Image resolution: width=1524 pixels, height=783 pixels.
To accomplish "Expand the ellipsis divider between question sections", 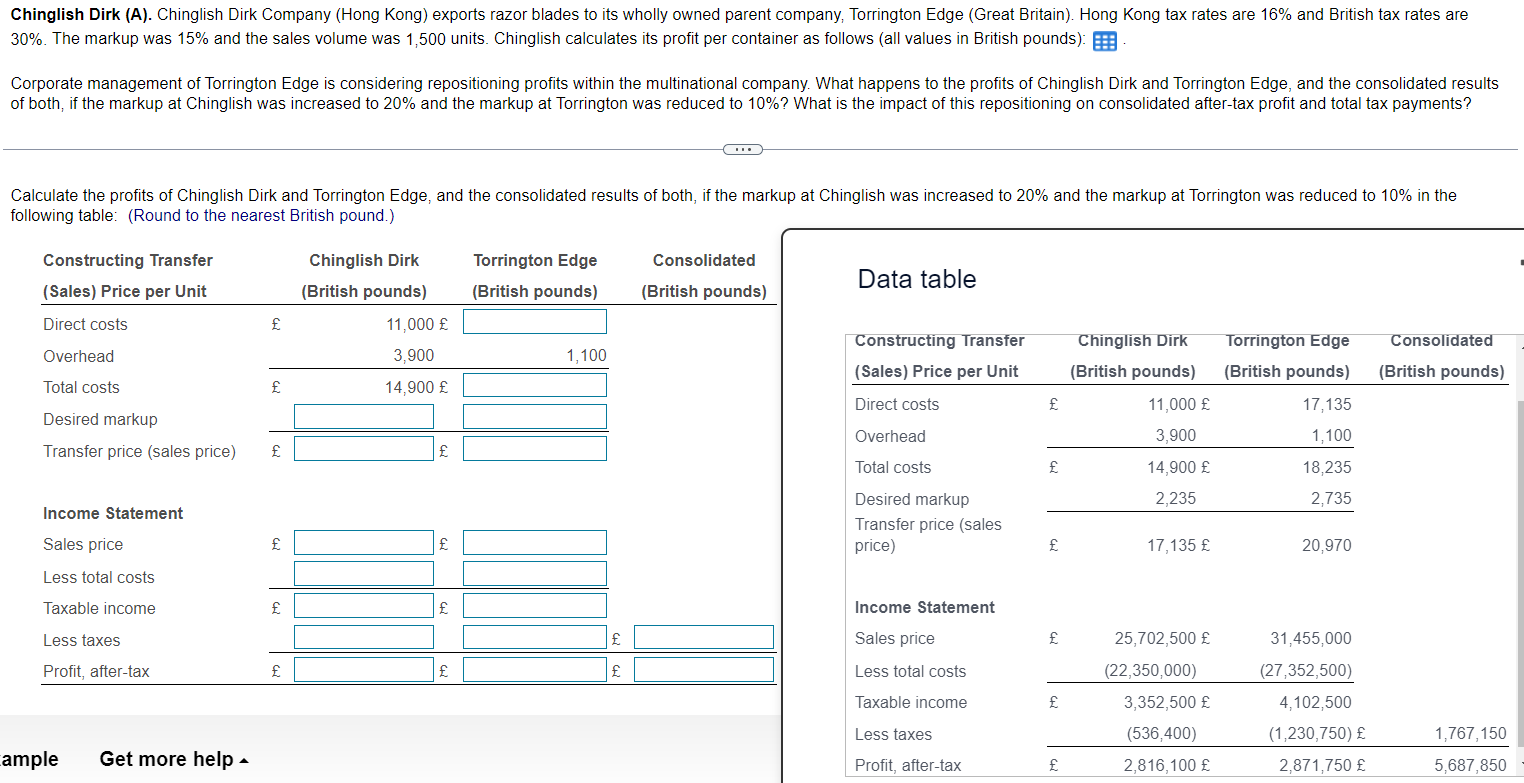I will (x=742, y=148).
